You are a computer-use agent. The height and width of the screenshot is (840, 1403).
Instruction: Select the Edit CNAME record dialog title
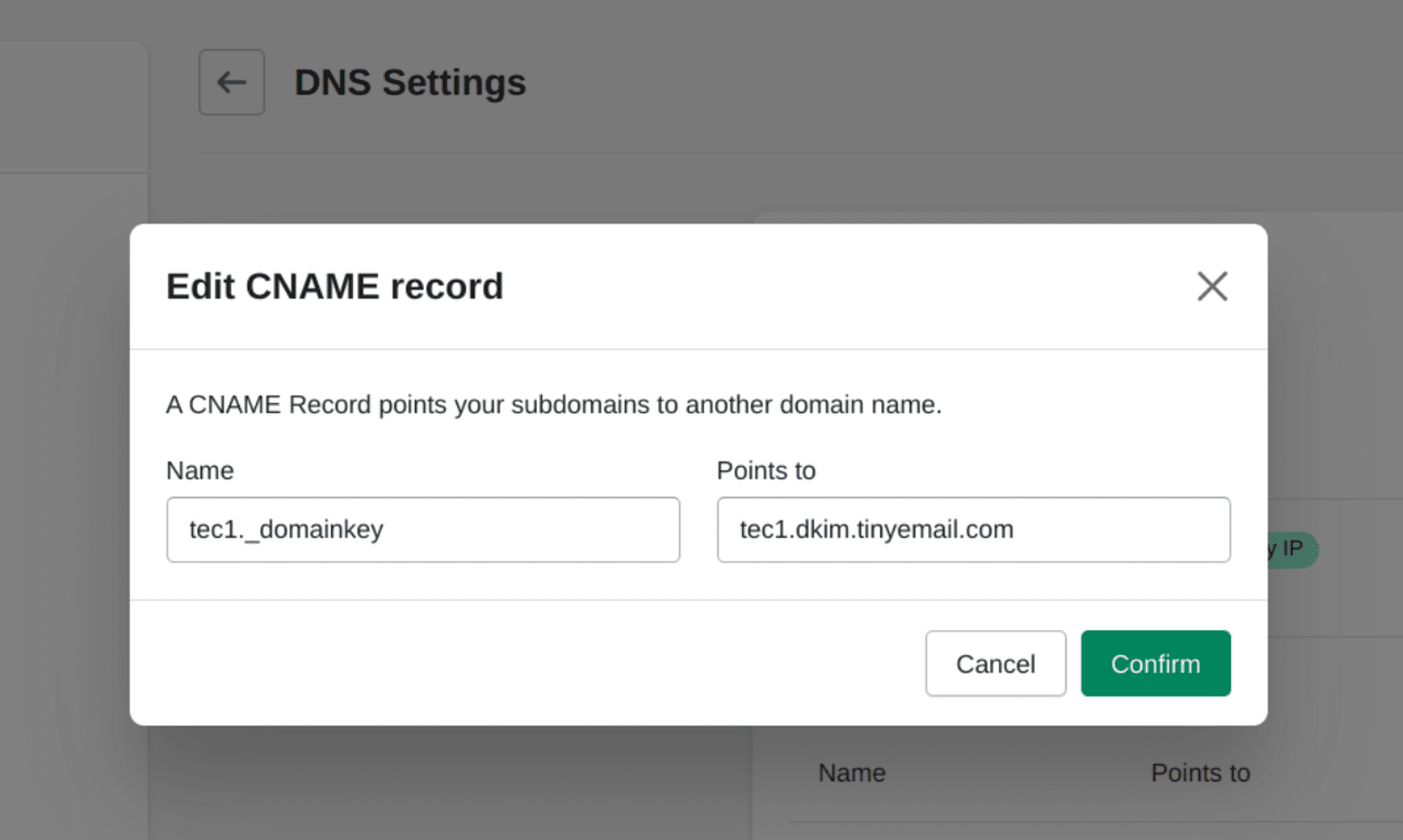coord(335,287)
